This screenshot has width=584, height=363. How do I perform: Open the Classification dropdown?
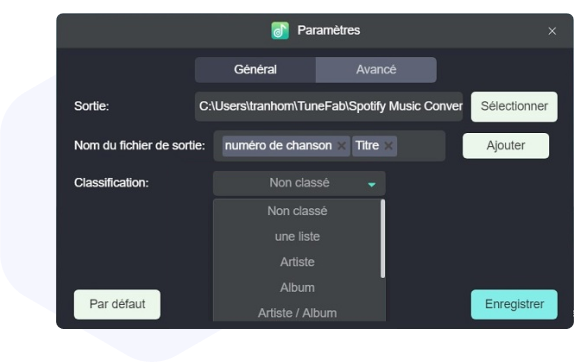[x=299, y=183]
